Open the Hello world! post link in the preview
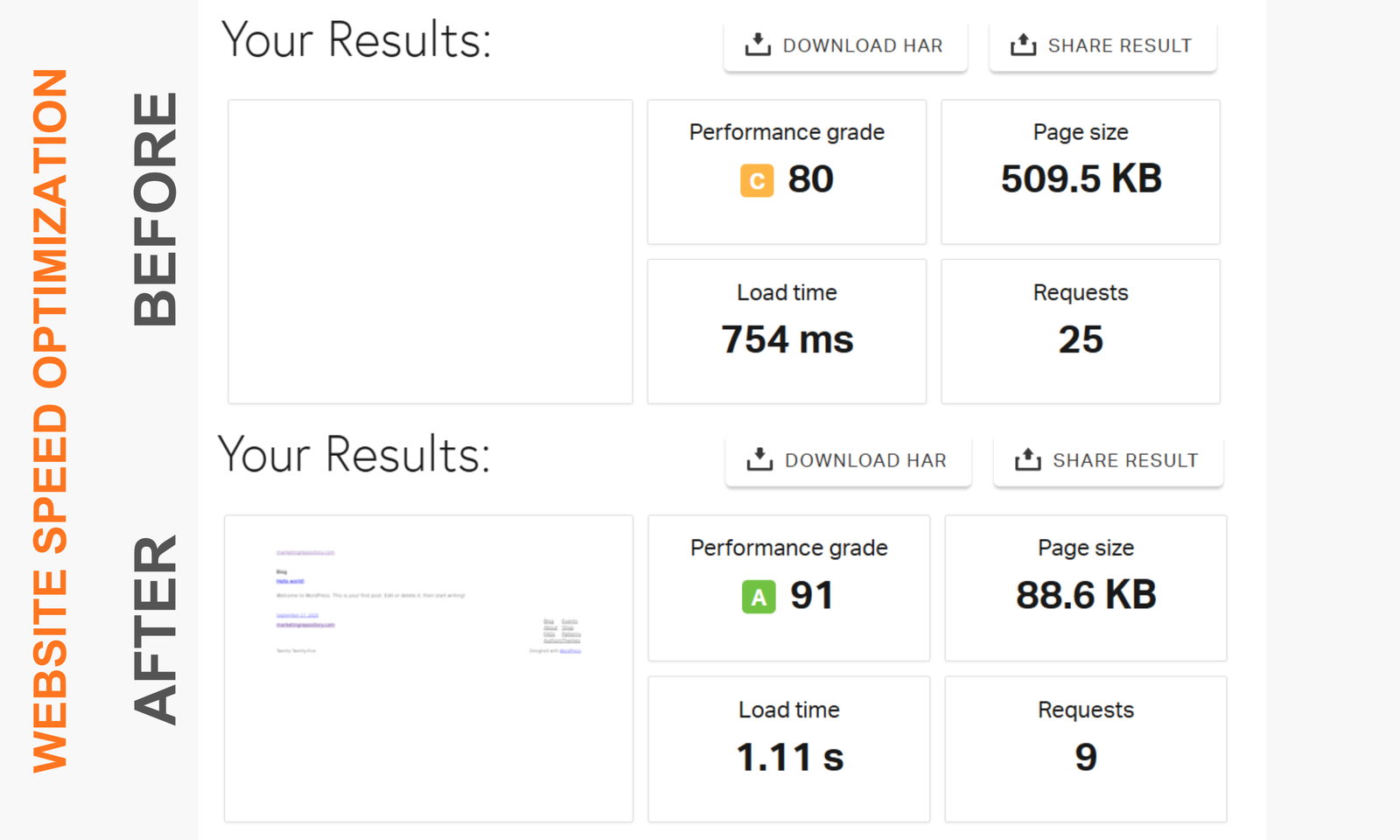 [x=290, y=581]
